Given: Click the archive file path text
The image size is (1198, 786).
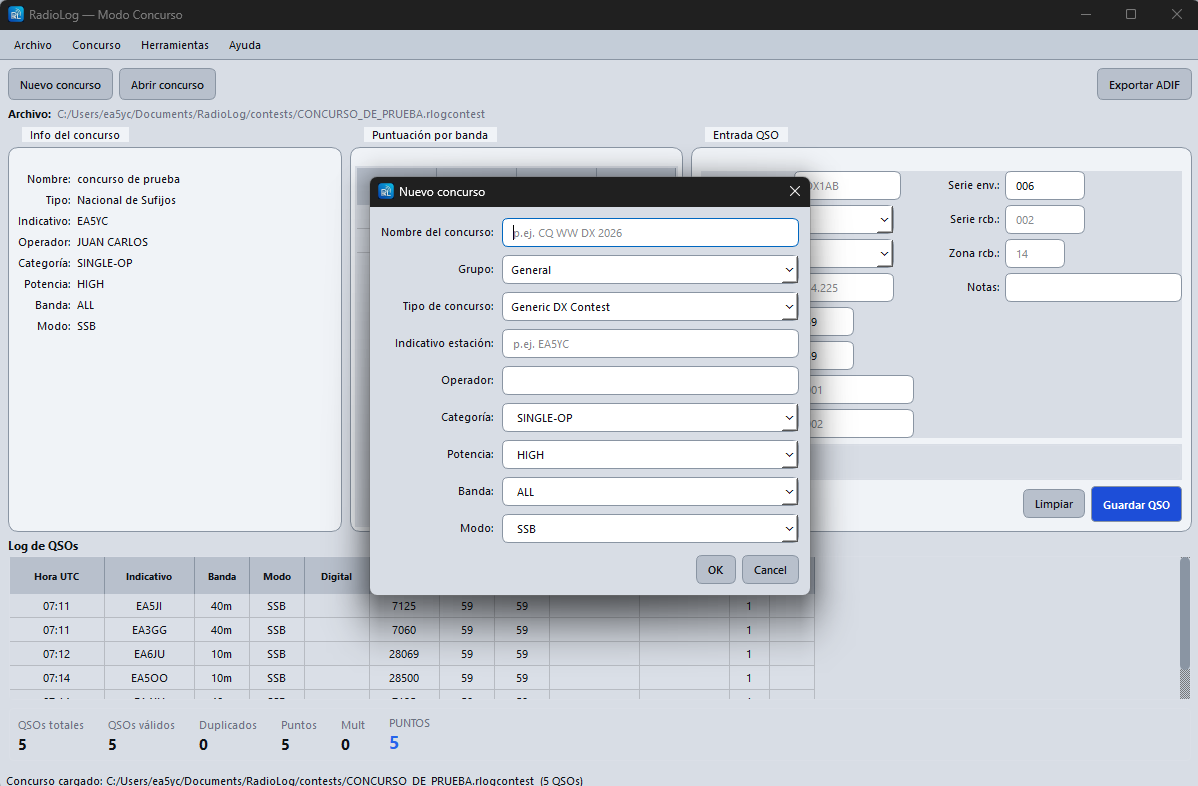Looking at the screenshot, I should [270, 114].
